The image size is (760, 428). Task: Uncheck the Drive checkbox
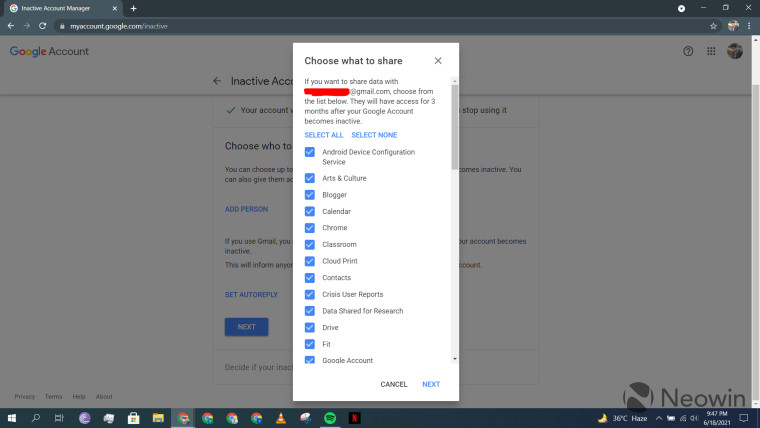pos(310,327)
